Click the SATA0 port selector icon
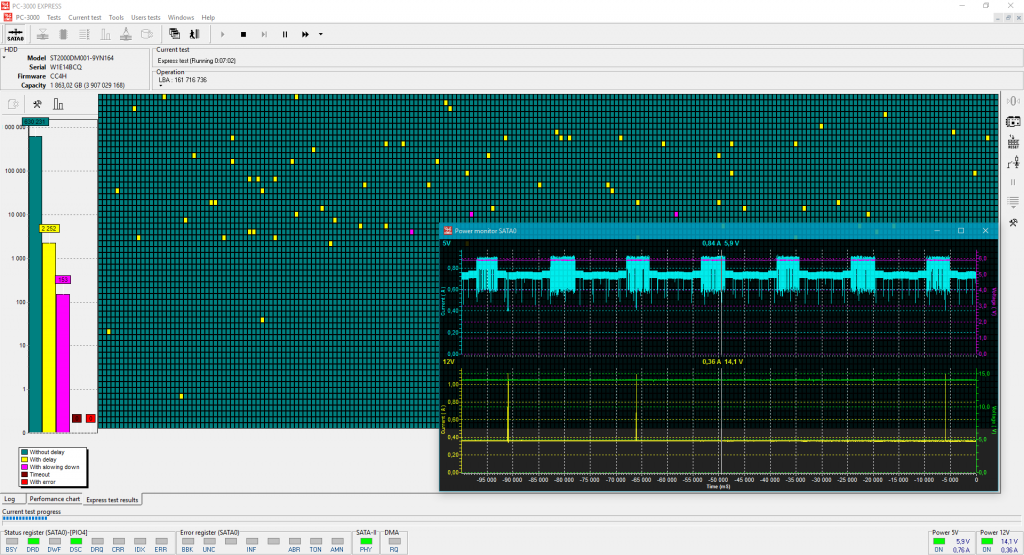Screen dimensions: 1024x555 [16, 33]
